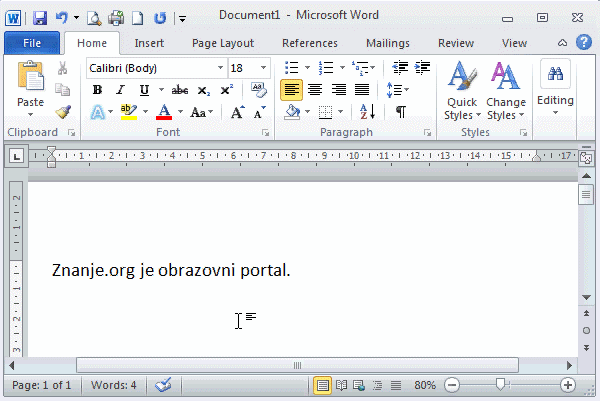Screen dimensions: 600x401
Task: Open the File tab
Action: 31,43
